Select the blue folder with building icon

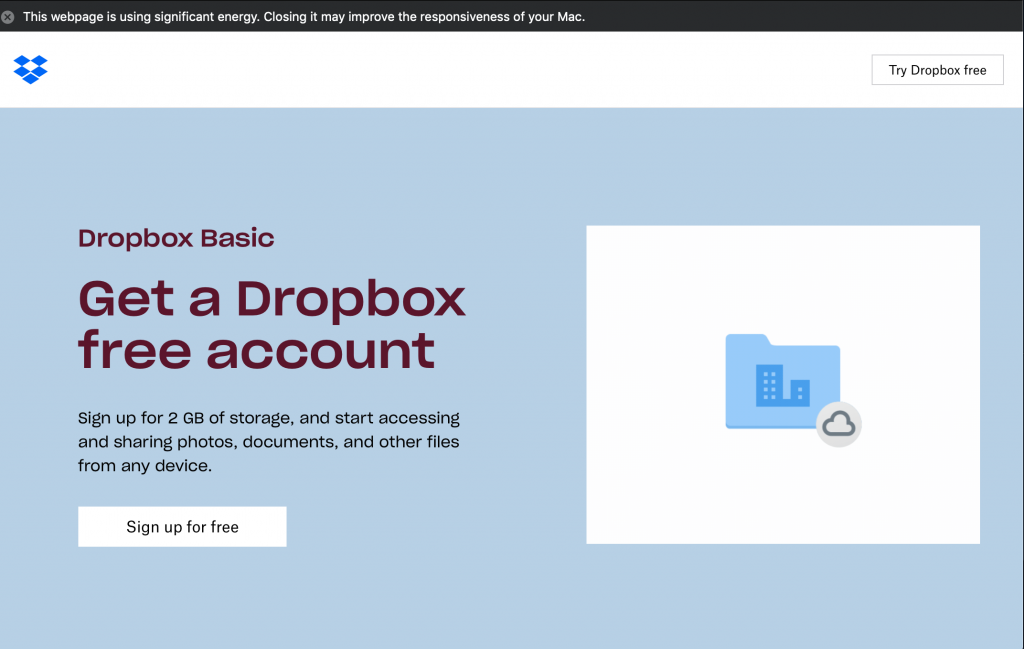(x=782, y=381)
